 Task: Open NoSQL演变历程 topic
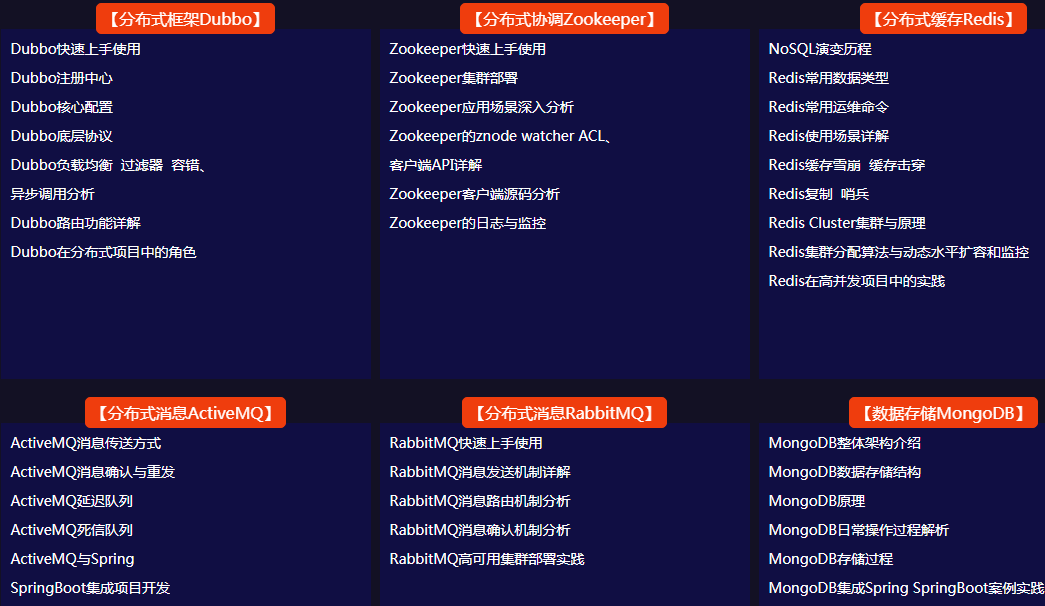(x=820, y=49)
